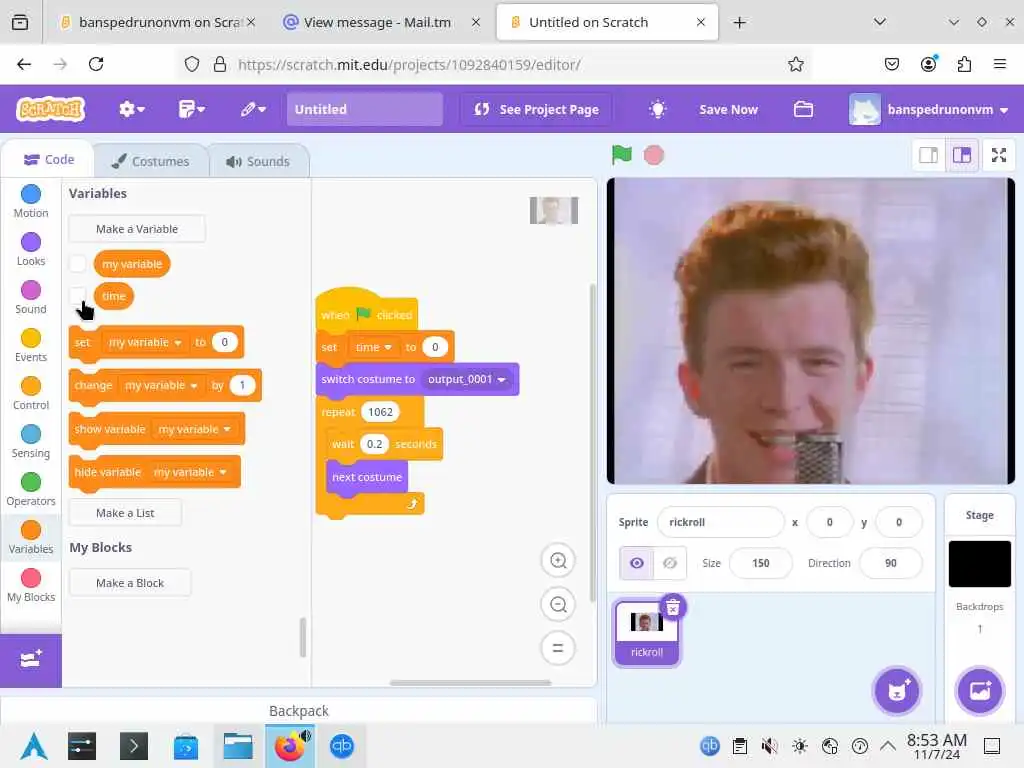Open variable dropdown in show variable block
Viewport: 1024px width, 768px height.
click(194, 429)
